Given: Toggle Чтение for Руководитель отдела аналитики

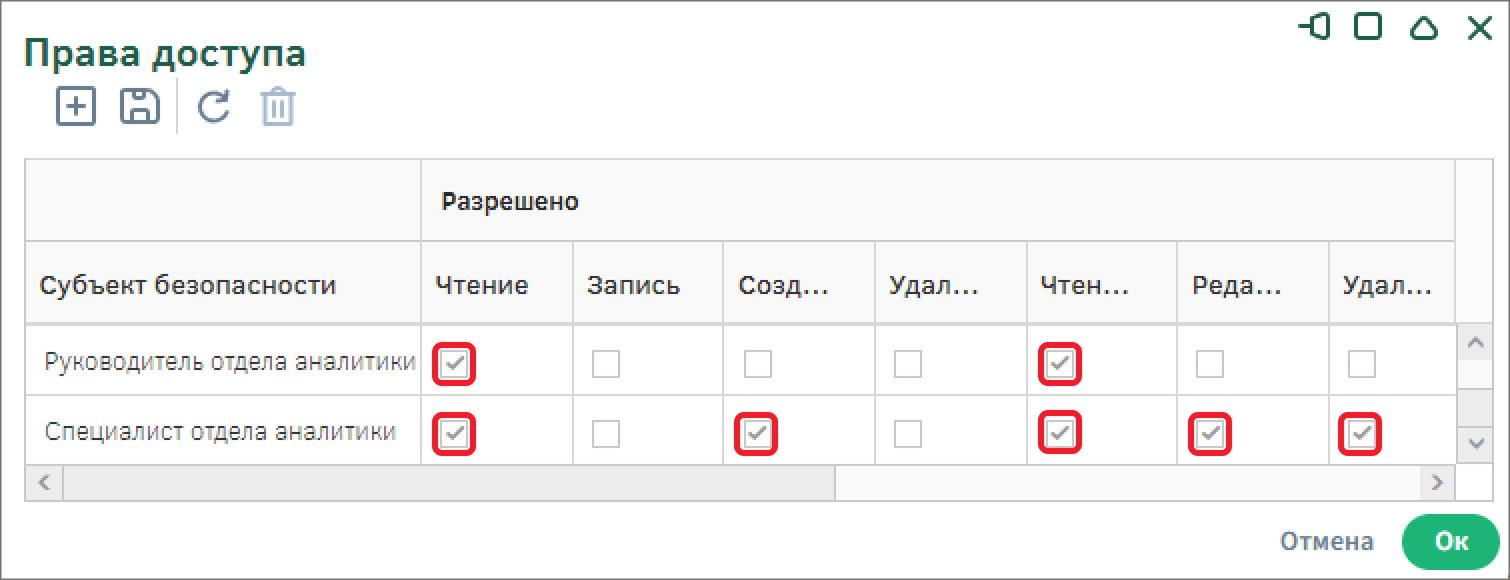Looking at the screenshot, I should (455, 364).
